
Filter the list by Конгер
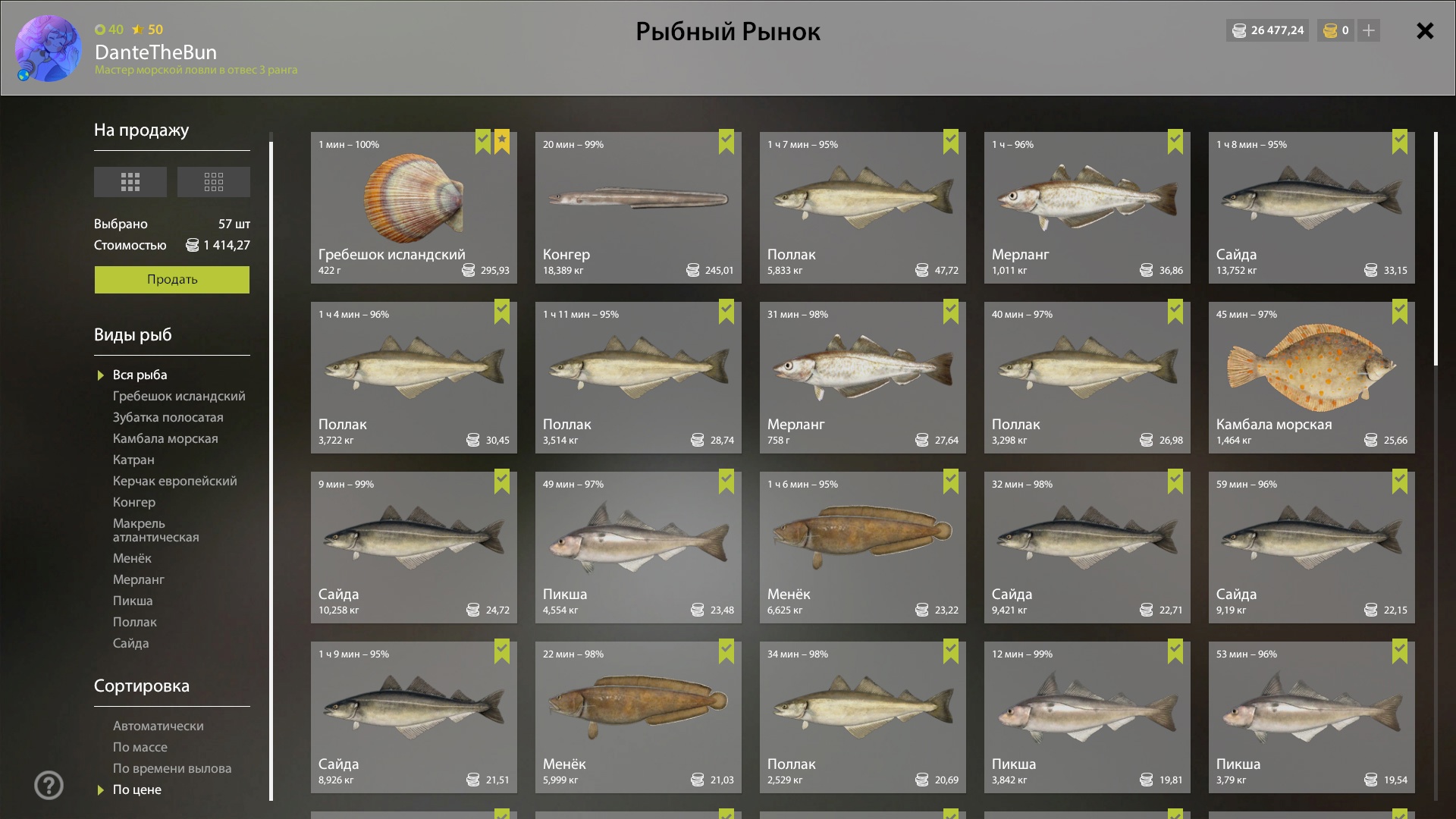click(134, 502)
